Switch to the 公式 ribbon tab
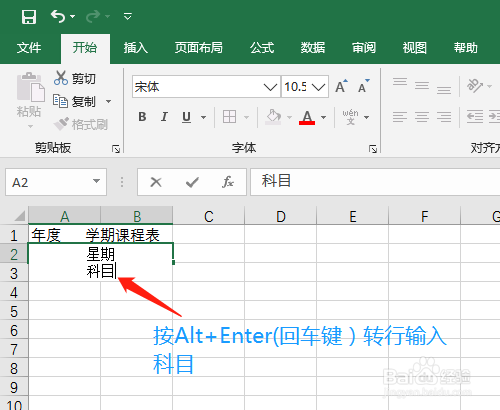The image size is (500, 410). click(x=262, y=48)
